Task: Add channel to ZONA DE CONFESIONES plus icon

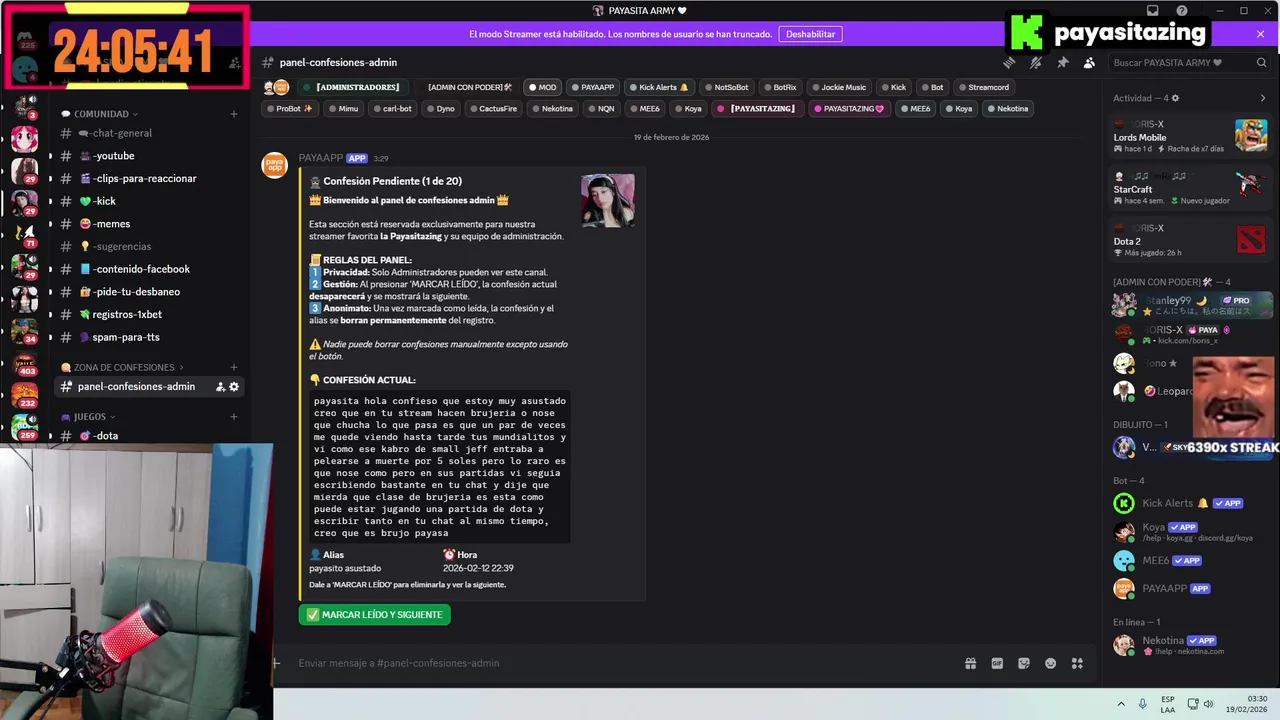Action: (x=234, y=367)
